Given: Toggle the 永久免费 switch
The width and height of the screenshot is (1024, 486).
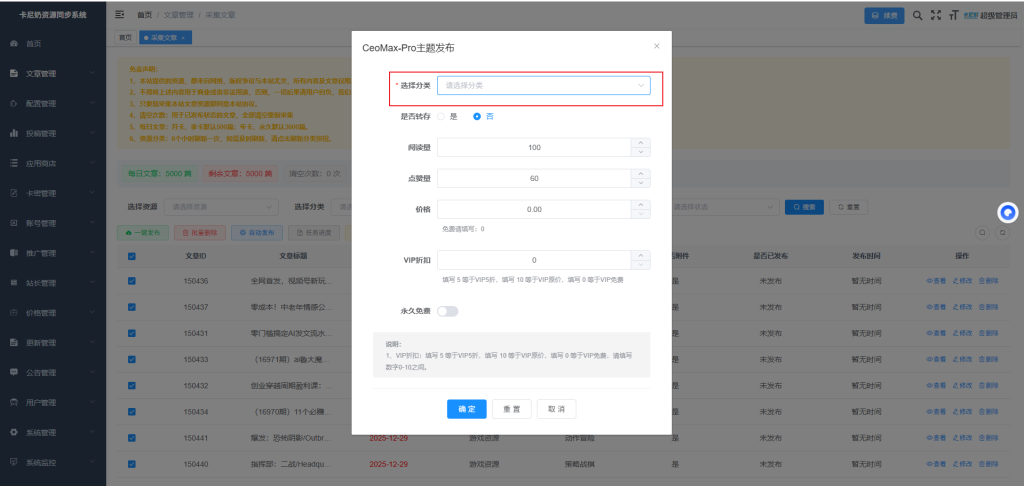Looking at the screenshot, I should pyautogui.click(x=448, y=312).
